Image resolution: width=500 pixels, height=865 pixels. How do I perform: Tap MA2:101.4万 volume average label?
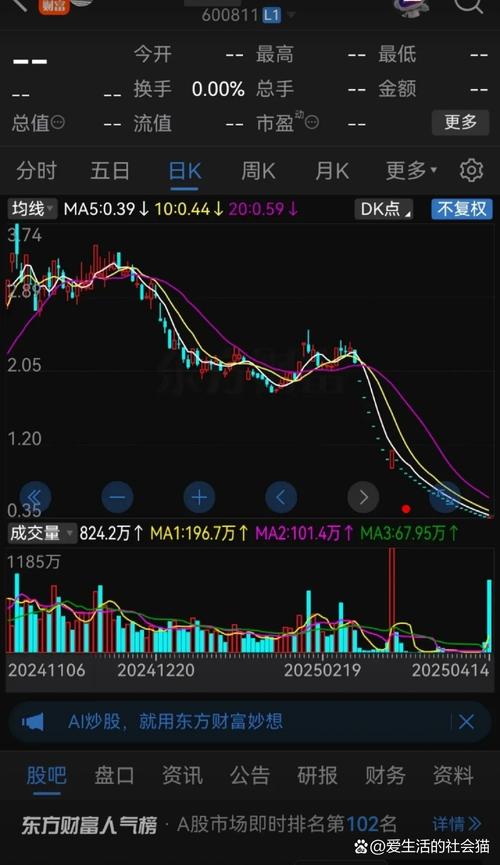pos(304,533)
